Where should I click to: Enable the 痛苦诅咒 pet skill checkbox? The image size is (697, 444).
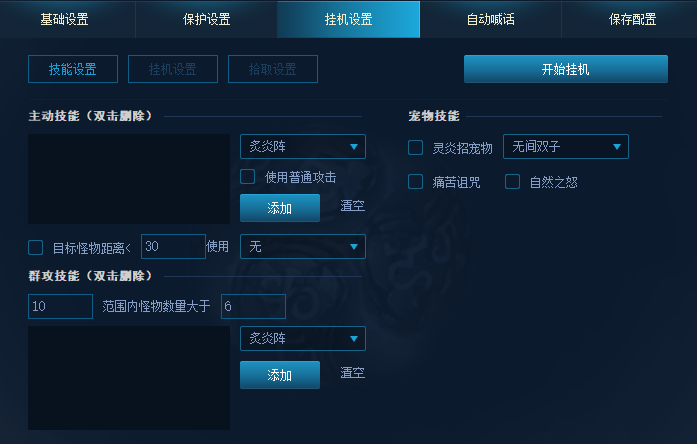pyautogui.click(x=416, y=182)
